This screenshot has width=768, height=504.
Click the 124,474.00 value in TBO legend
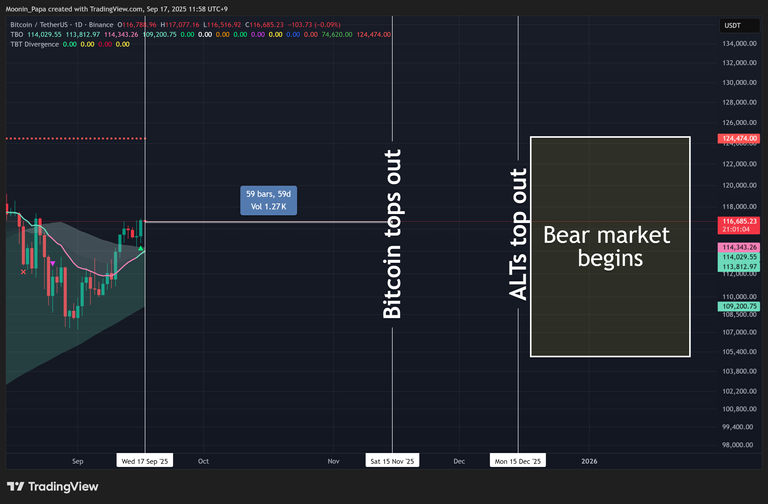coord(374,34)
